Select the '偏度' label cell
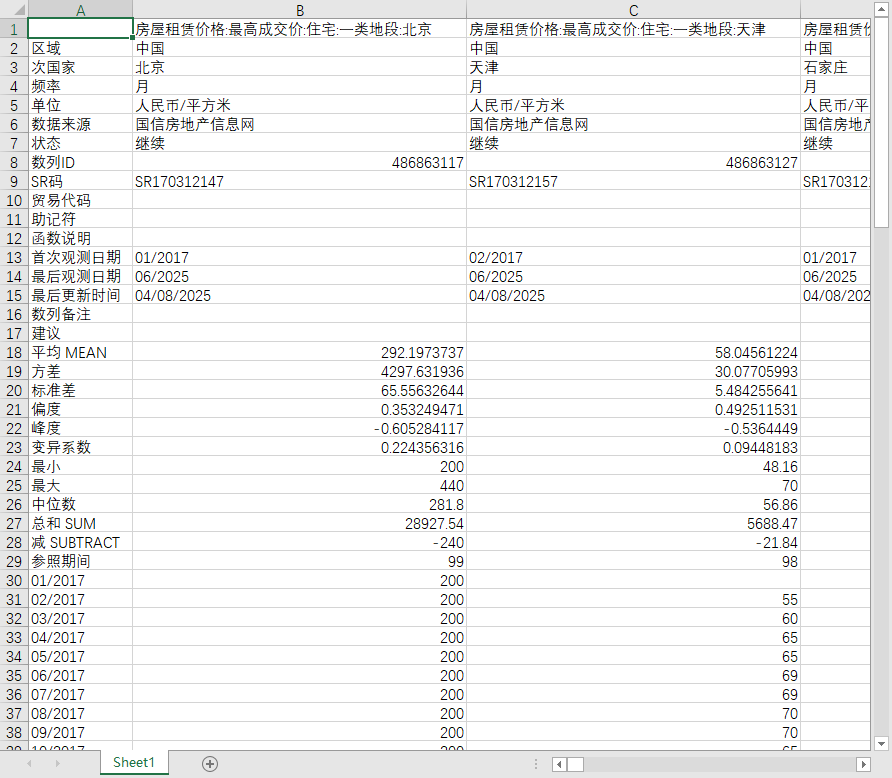 pos(80,409)
